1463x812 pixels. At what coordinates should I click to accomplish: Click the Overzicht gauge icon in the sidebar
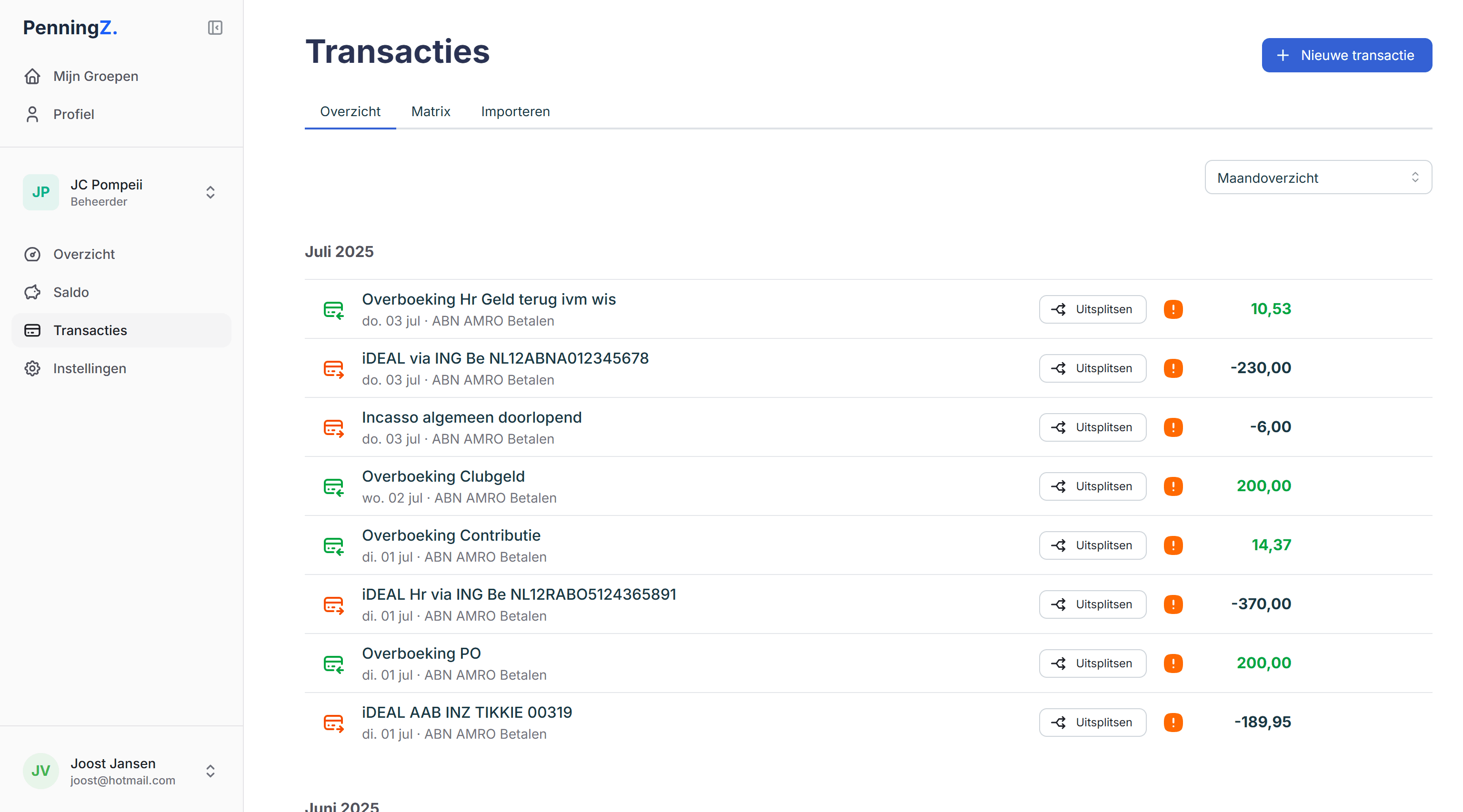point(32,254)
